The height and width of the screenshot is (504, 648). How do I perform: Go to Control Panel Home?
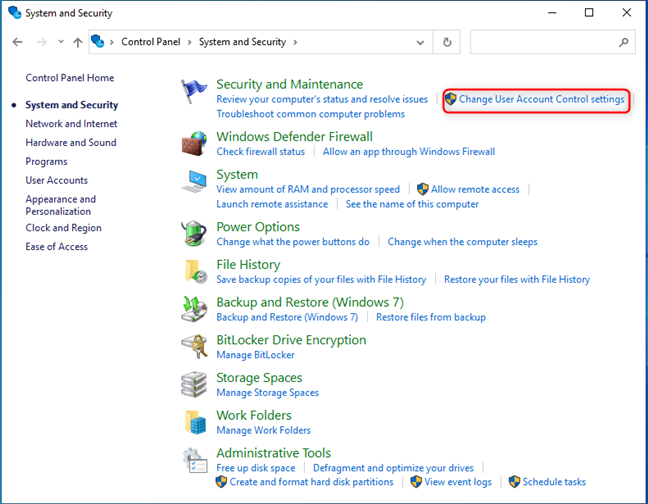click(x=70, y=78)
